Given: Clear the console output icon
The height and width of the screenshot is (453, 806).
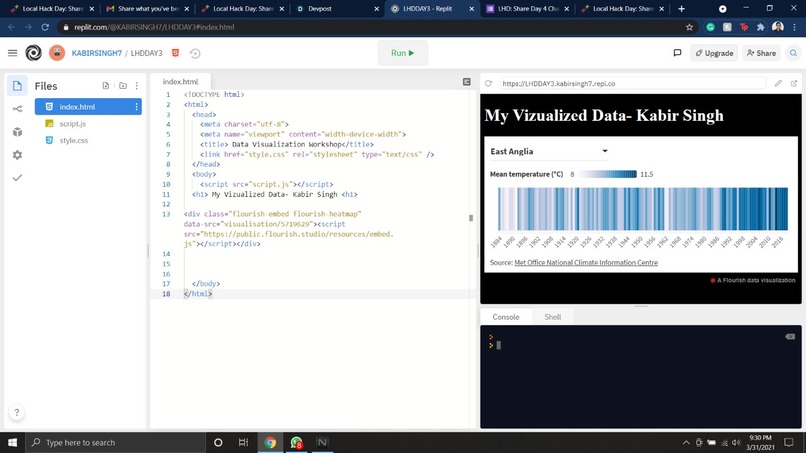Looking at the screenshot, I should (x=790, y=337).
